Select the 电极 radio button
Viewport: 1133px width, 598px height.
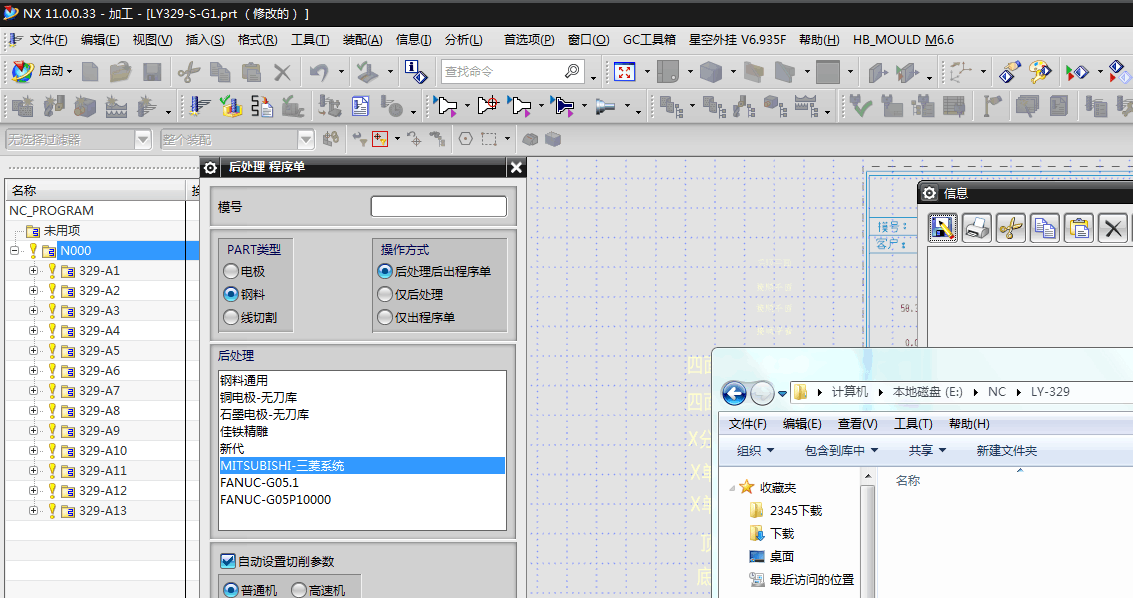click(231, 272)
